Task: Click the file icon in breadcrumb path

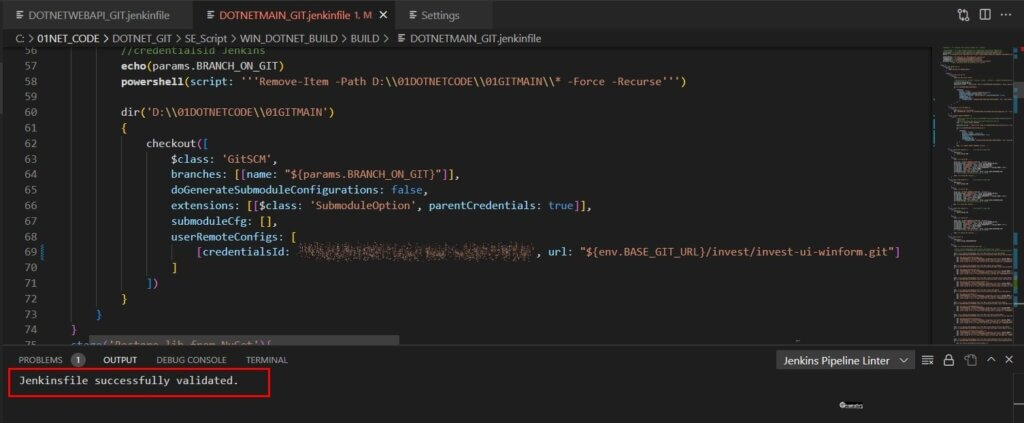Action: 402,39
